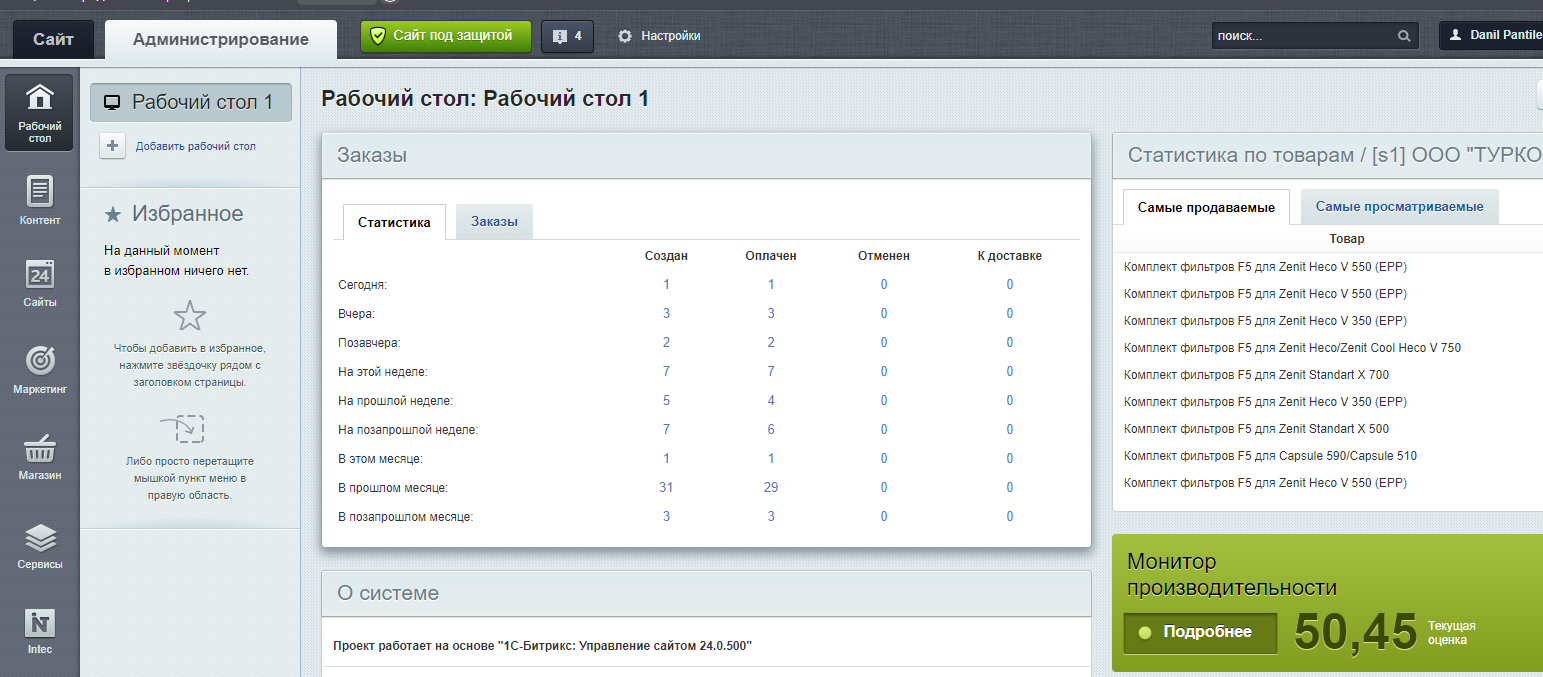Click paid count 29 for В прошлом месяце
1543x677 pixels.
[771, 487]
